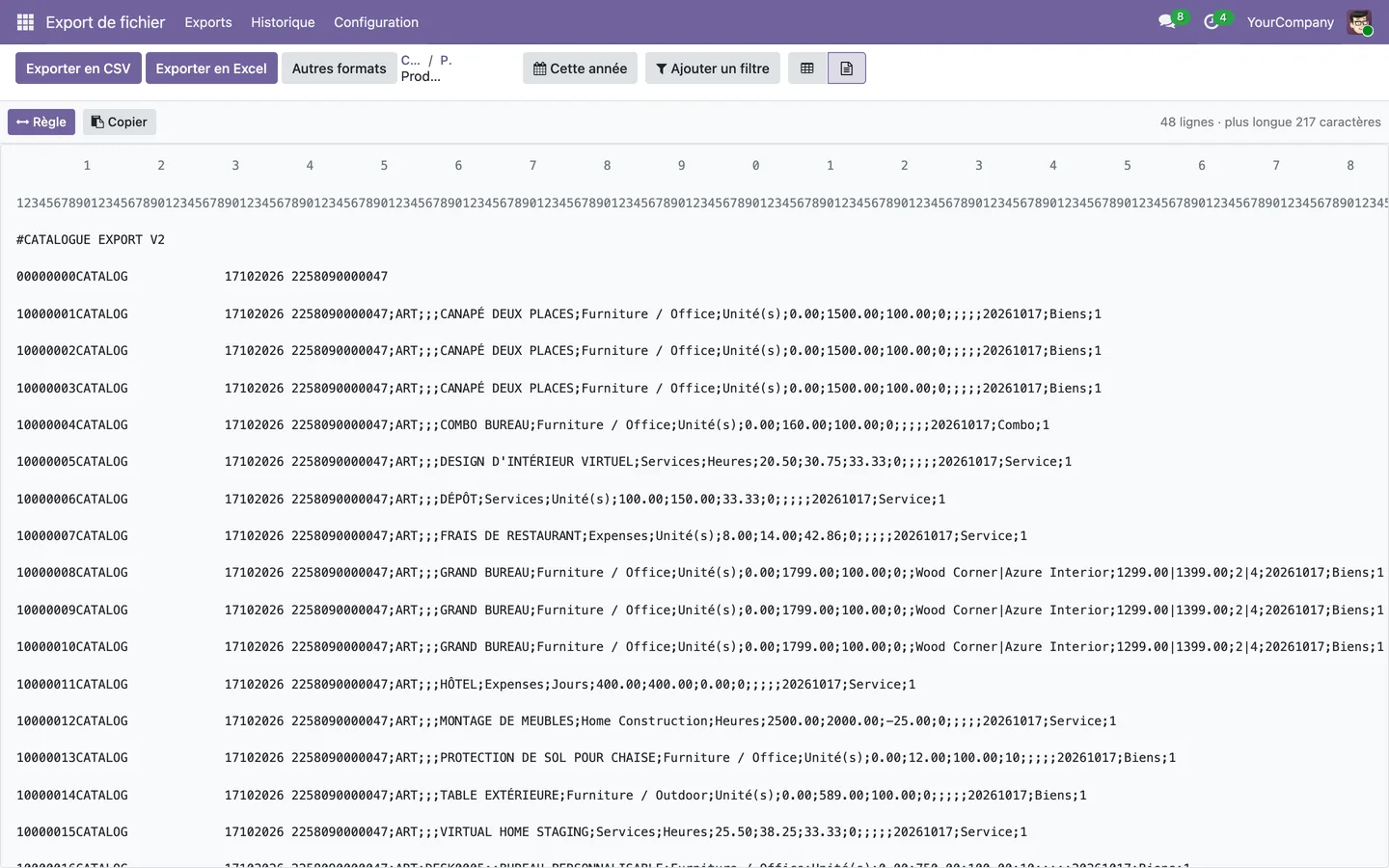Click Export de fichier app title
This screenshot has height=868, width=1389.
(x=105, y=22)
